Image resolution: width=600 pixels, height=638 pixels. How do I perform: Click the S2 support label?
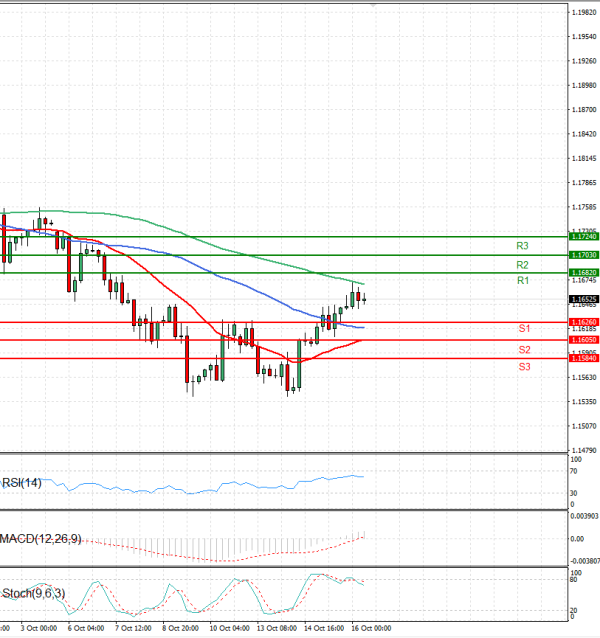(523, 350)
